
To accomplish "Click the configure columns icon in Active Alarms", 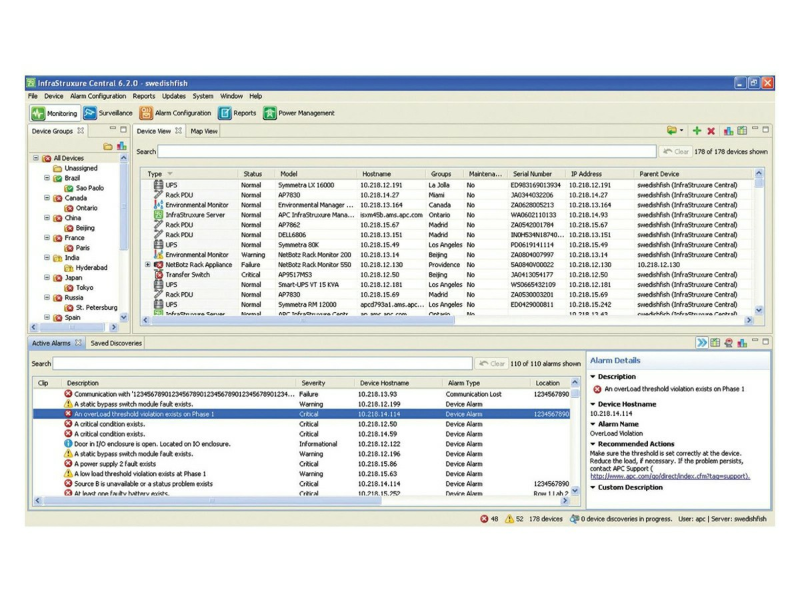I will click(x=715, y=343).
